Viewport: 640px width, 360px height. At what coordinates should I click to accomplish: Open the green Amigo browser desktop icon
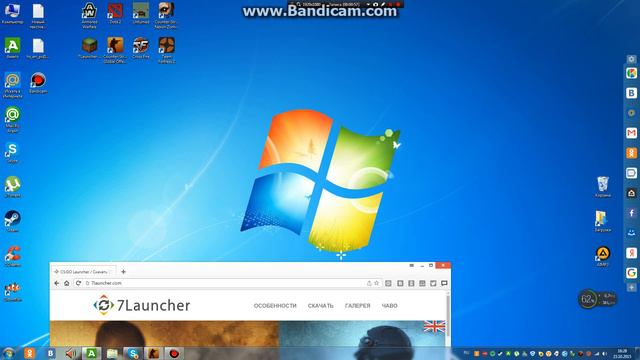pyautogui.click(x=12, y=48)
